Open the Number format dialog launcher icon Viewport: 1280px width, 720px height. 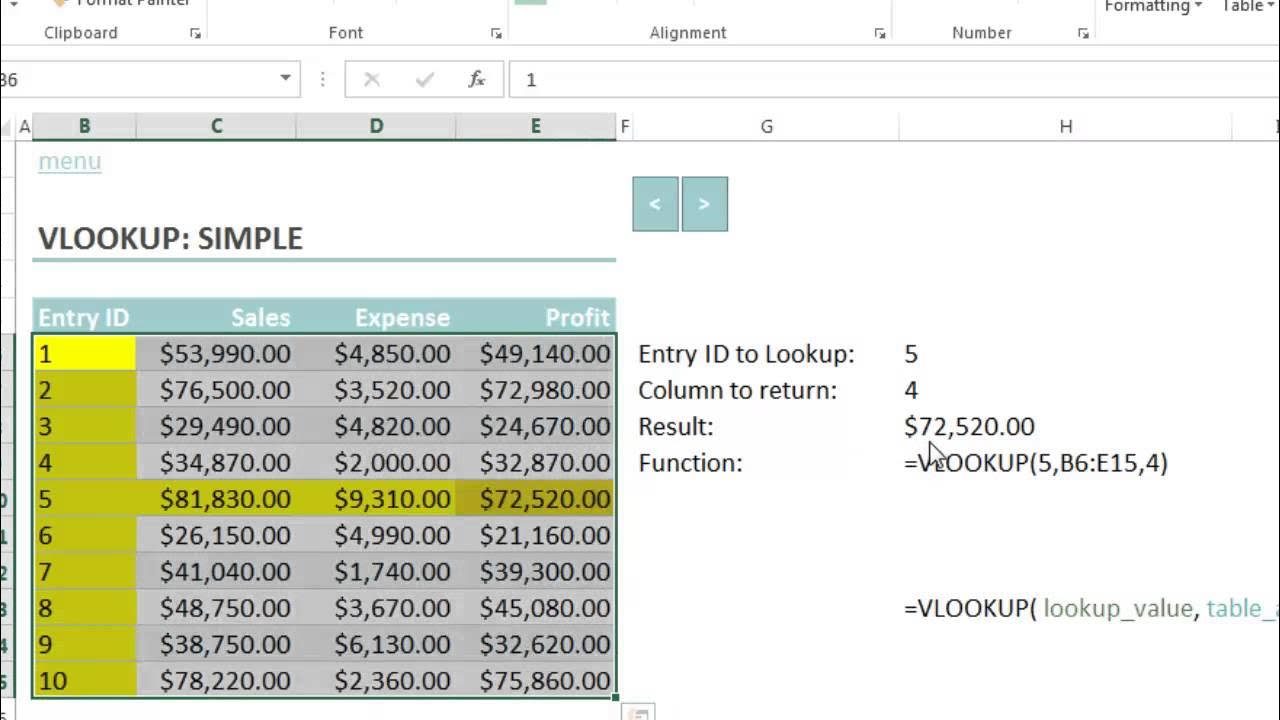[1083, 33]
